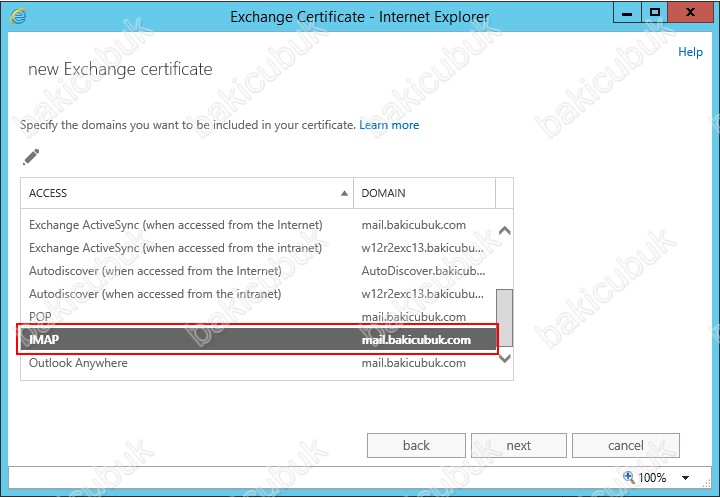Click the zoom magnifier icon in status bar
720x498 pixels.
628,477
